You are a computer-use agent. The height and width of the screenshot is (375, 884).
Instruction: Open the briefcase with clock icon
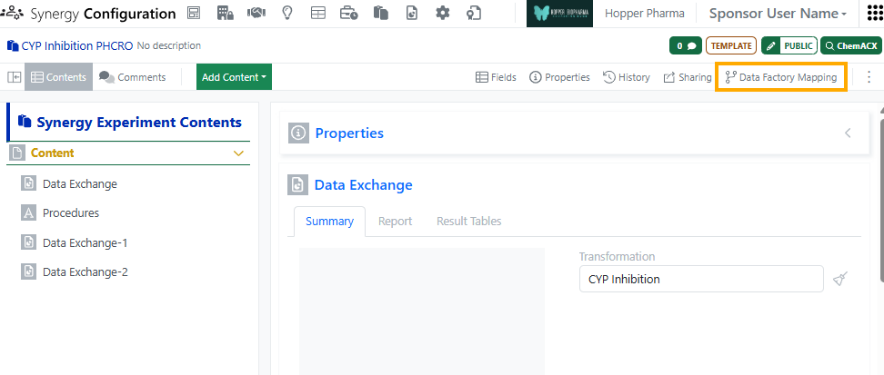(x=349, y=13)
